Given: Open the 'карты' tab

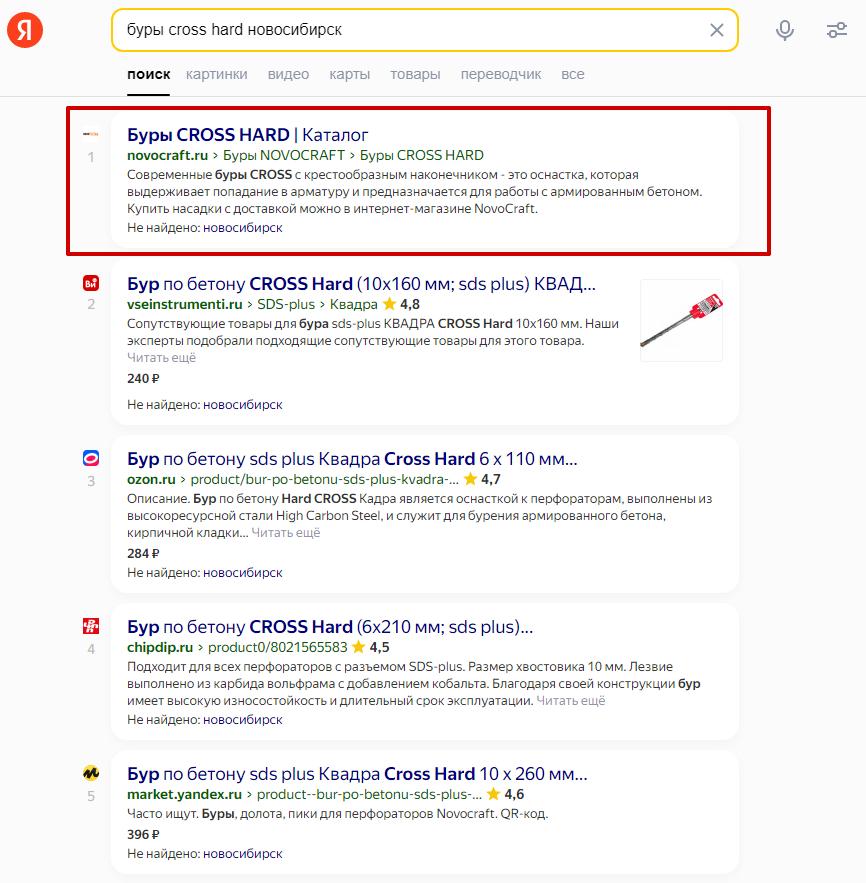Looking at the screenshot, I should pyautogui.click(x=350, y=74).
